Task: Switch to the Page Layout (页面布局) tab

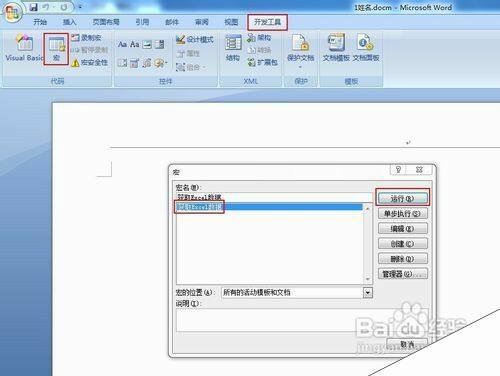Action: pyautogui.click(x=106, y=22)
